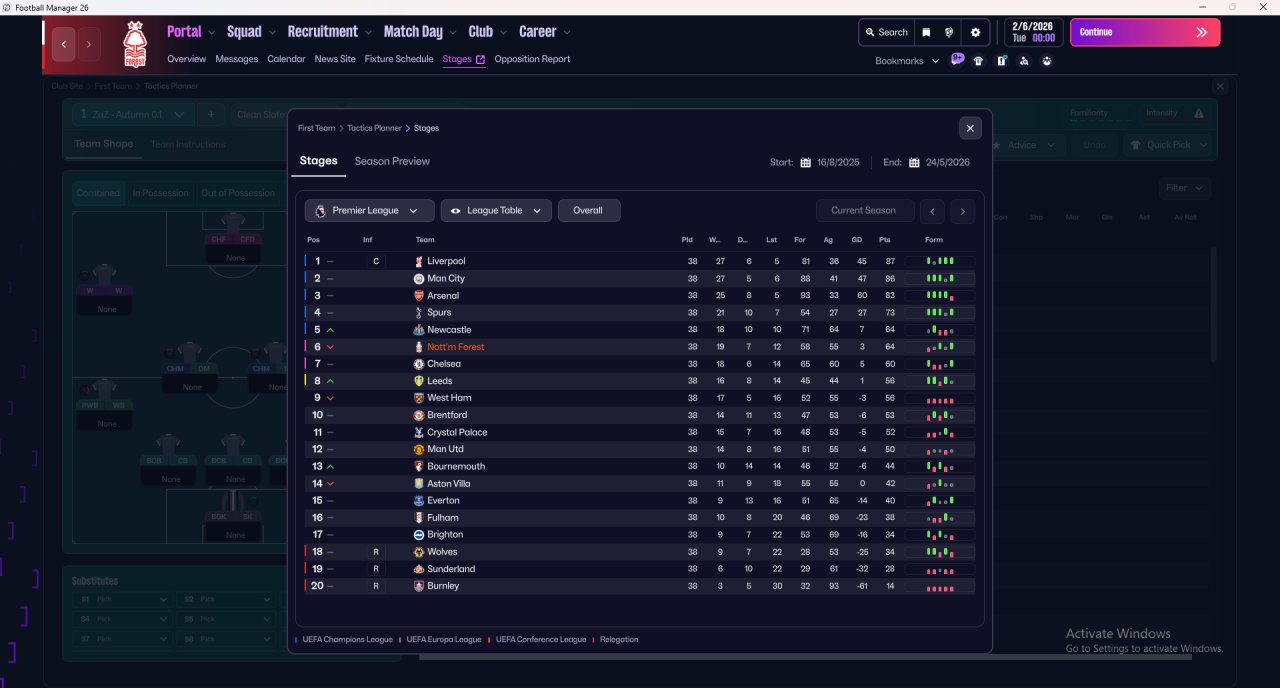
Task: Click the Crystal Palace team name
Action: 457,432
